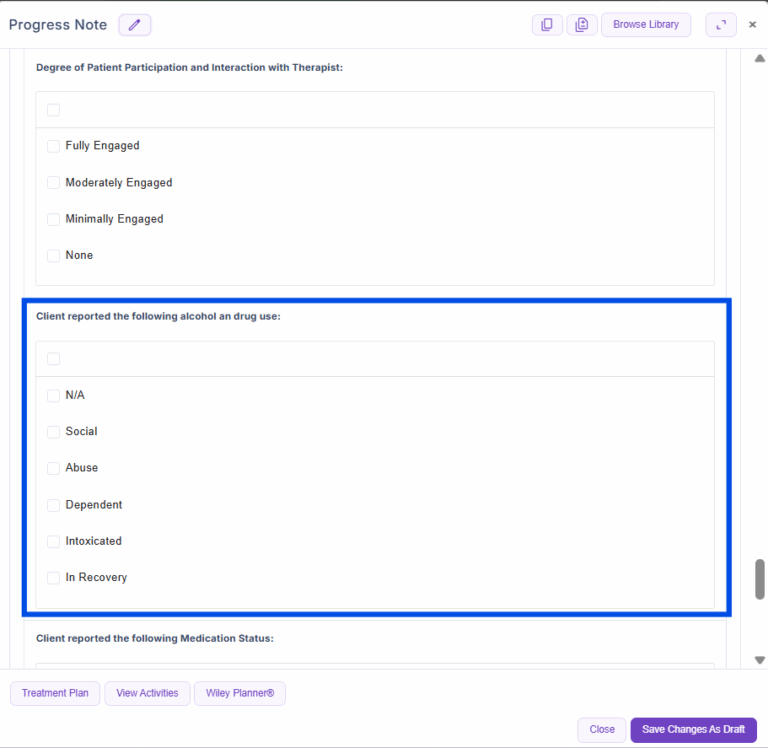Image resolution: width=768 pixels, height=748 pixels.
Task: Click the pencil edit icon beside Progress Note
Action: (x=134, y=25)
